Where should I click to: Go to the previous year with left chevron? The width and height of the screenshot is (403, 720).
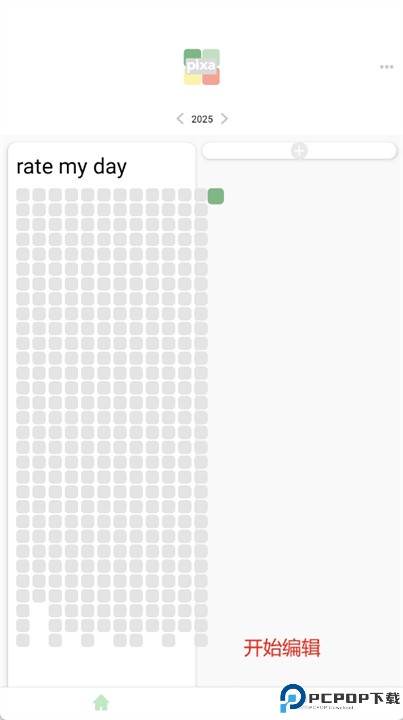[x=180, y=119]
